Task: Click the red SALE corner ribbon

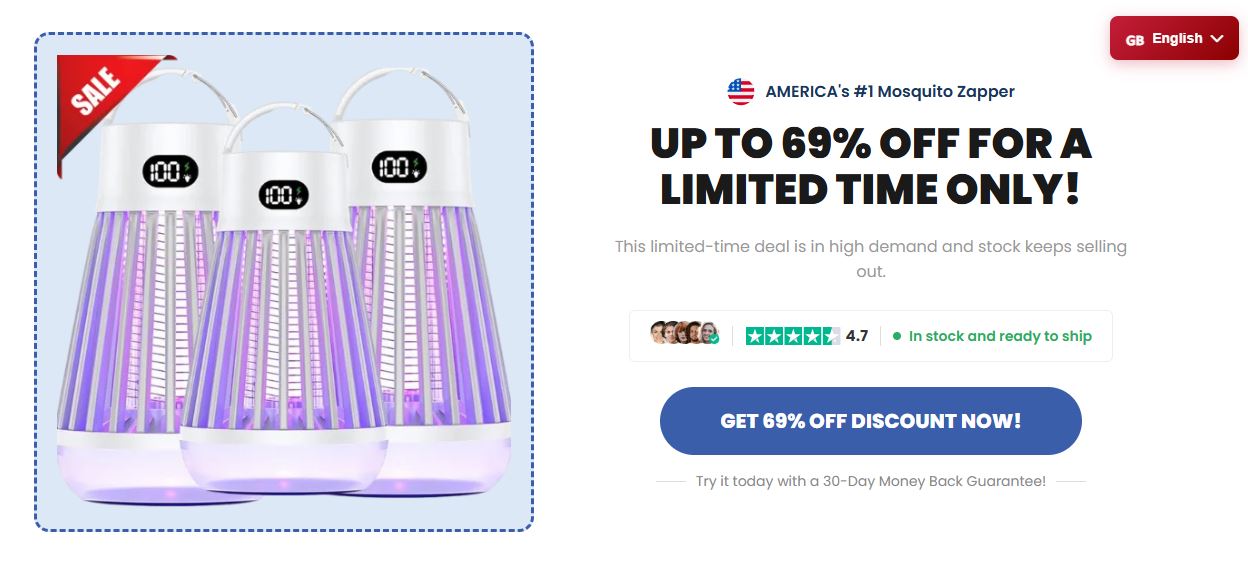Action: pos(98,98)
